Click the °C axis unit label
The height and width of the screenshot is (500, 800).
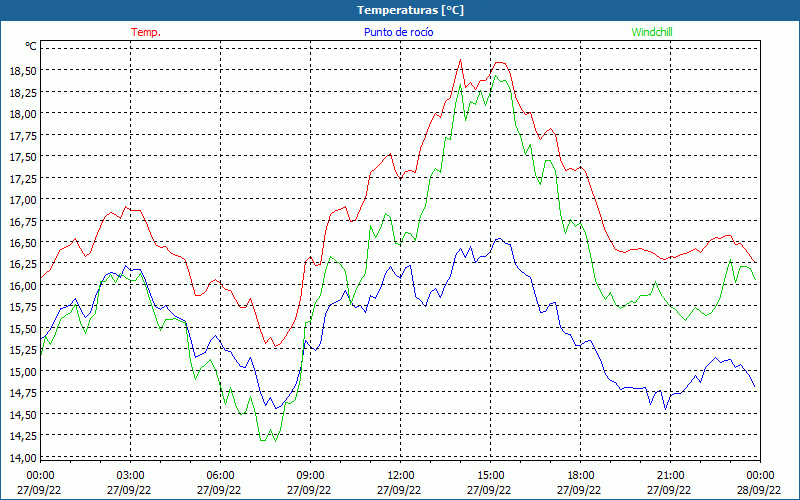coord(31,46)
